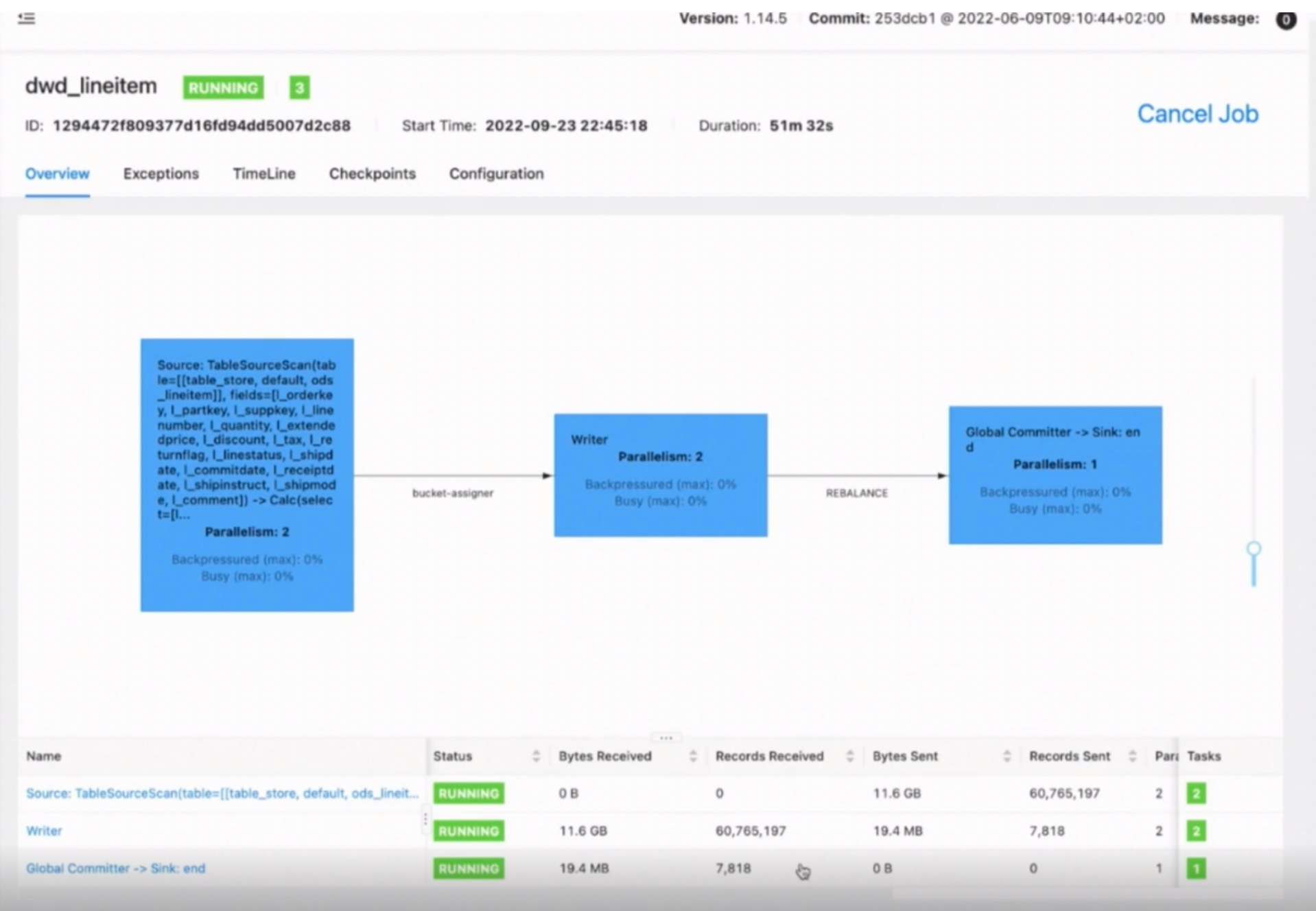Click the tasks badge in Global Committer row
The image size is (1316, 911).
pos(1196,868)
